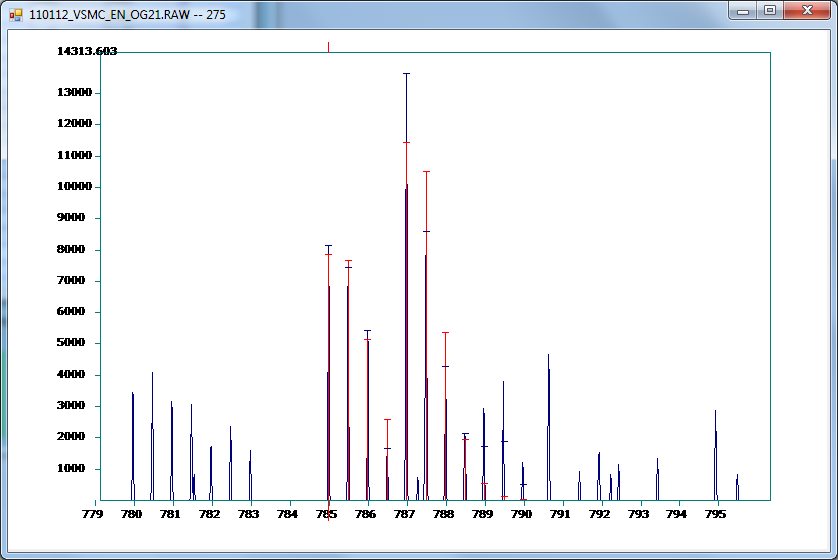Click the 14313.603 maximum intensity label
This screenshot has height=560, width=838.
click(87, 51)
